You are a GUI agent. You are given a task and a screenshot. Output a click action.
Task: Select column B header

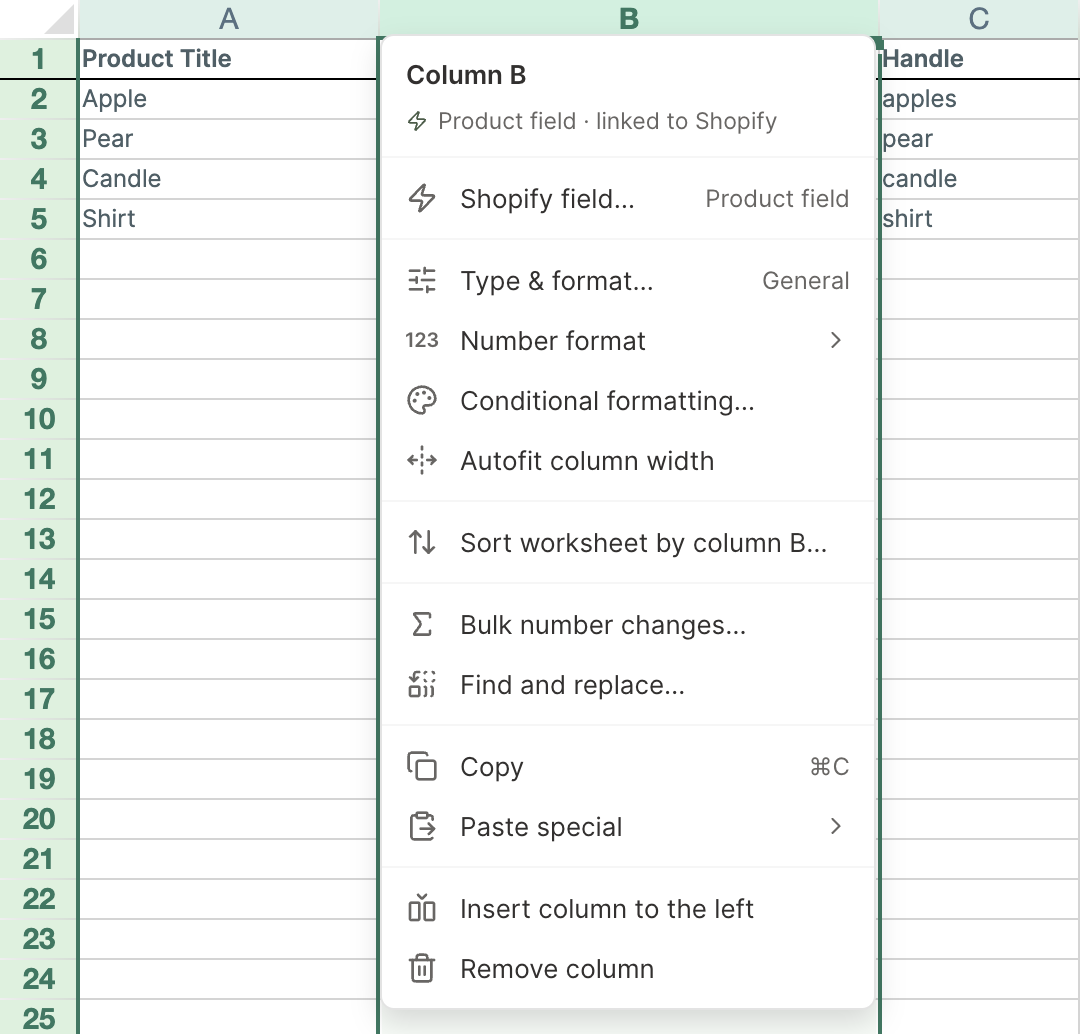(629, 19)
